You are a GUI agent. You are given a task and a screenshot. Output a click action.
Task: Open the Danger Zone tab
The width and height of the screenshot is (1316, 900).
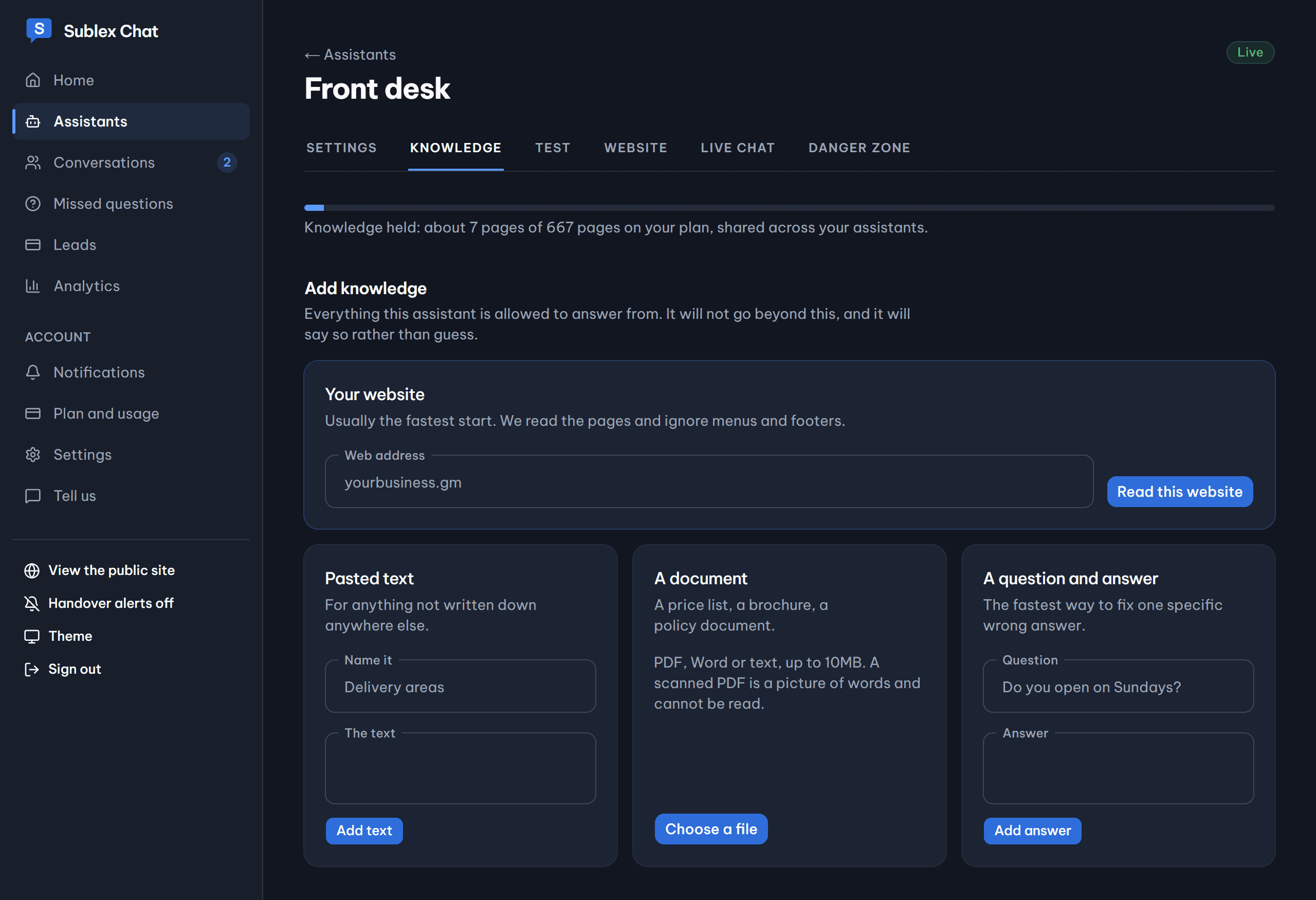click(859, 148)
